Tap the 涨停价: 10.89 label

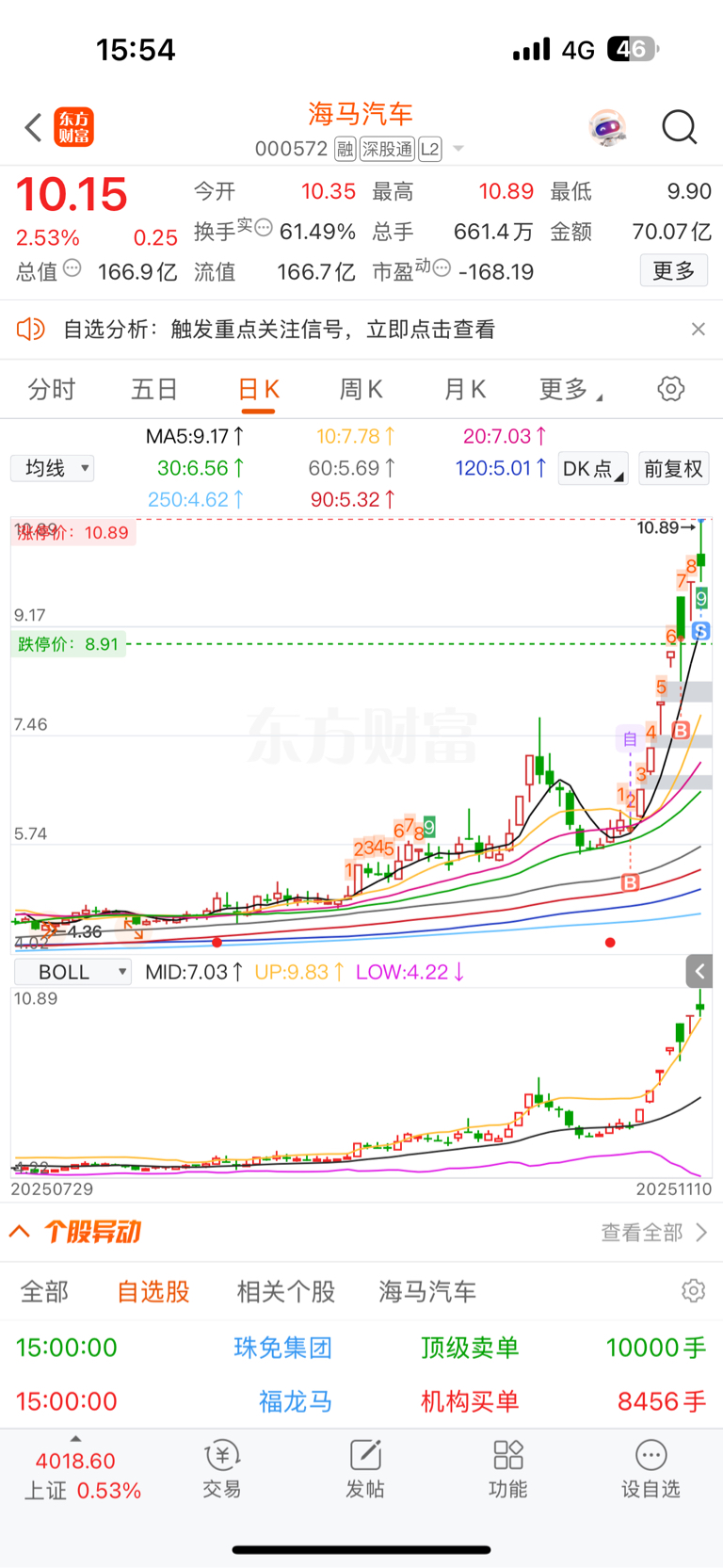pyautogui.click(x=73, y=532)
